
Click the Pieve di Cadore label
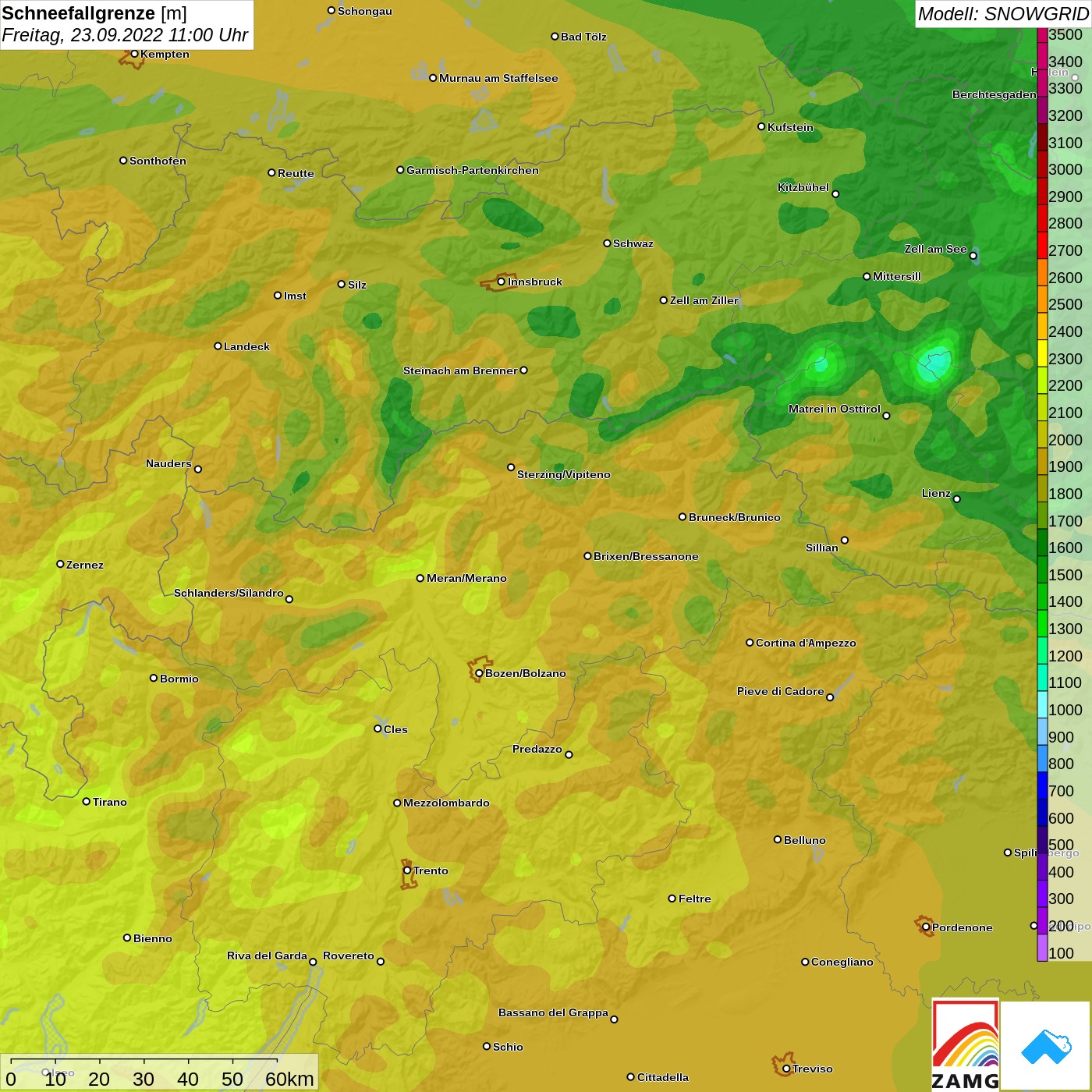tap(781, 691)
